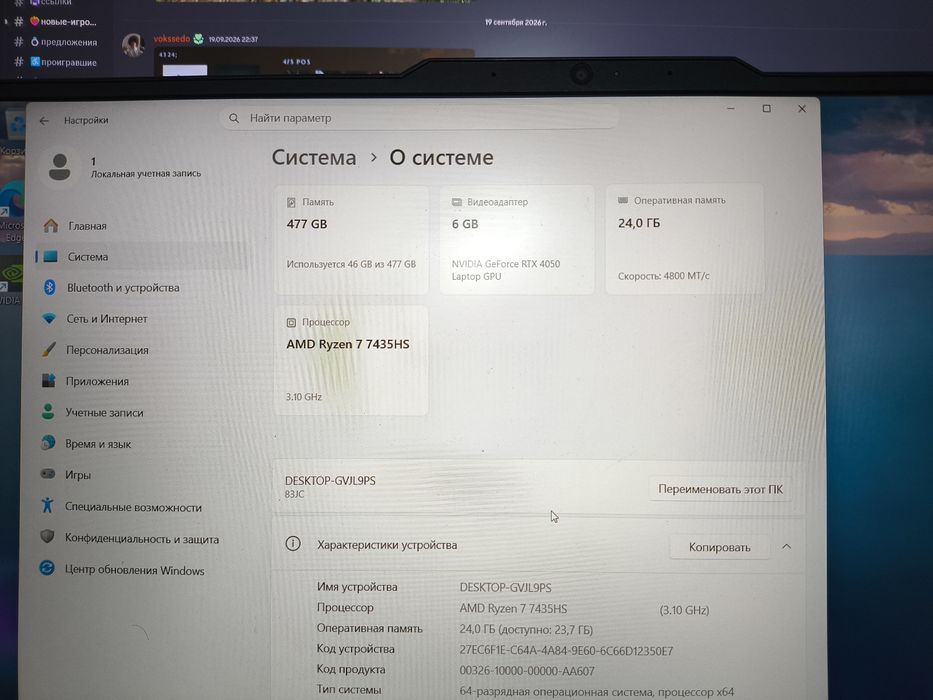This screenshot has height=700, width=933.
Task: Click the Тип системы value text
Action: pos(597,692)
